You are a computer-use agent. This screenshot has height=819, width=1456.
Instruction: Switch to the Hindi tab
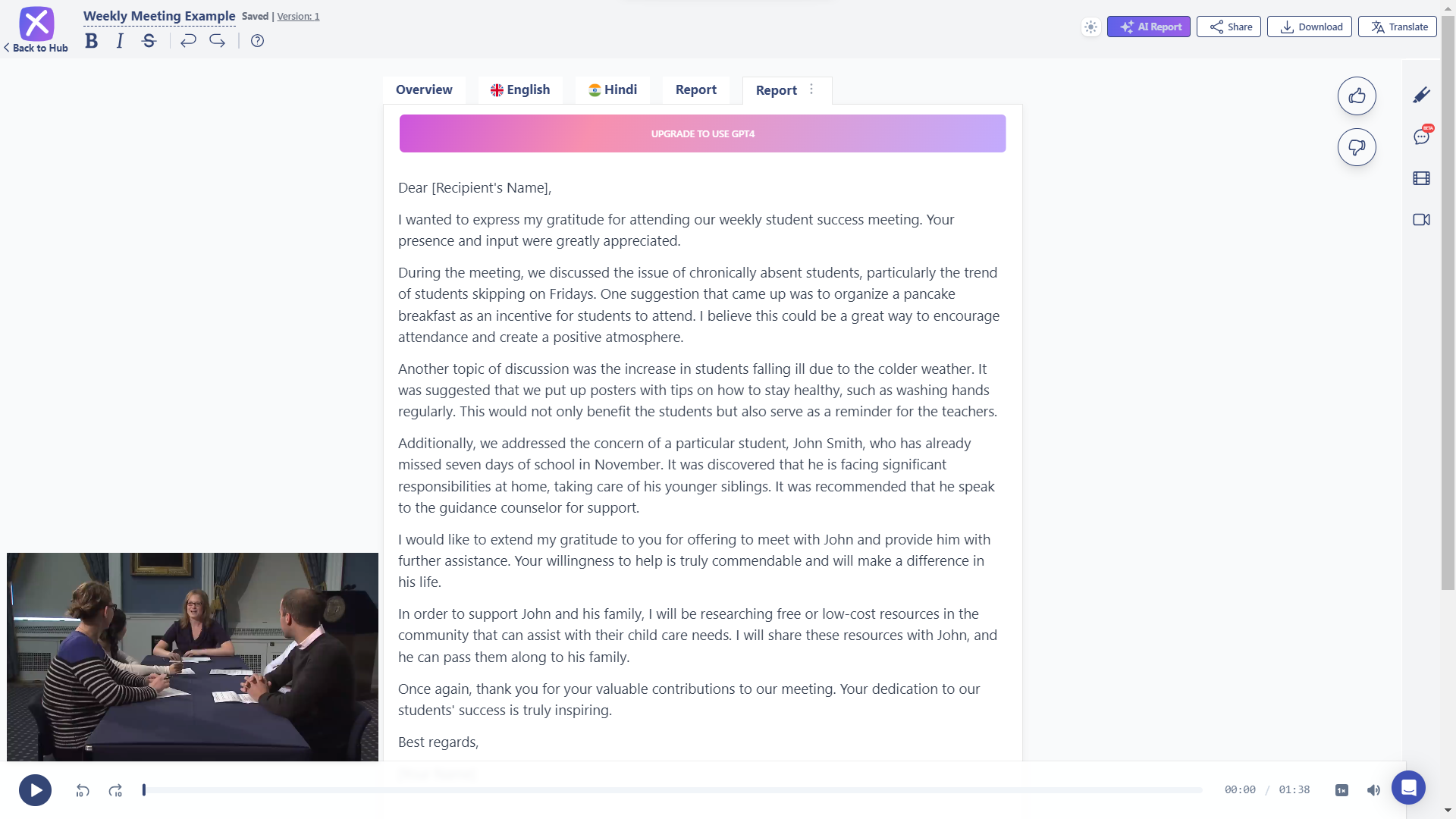613,89
